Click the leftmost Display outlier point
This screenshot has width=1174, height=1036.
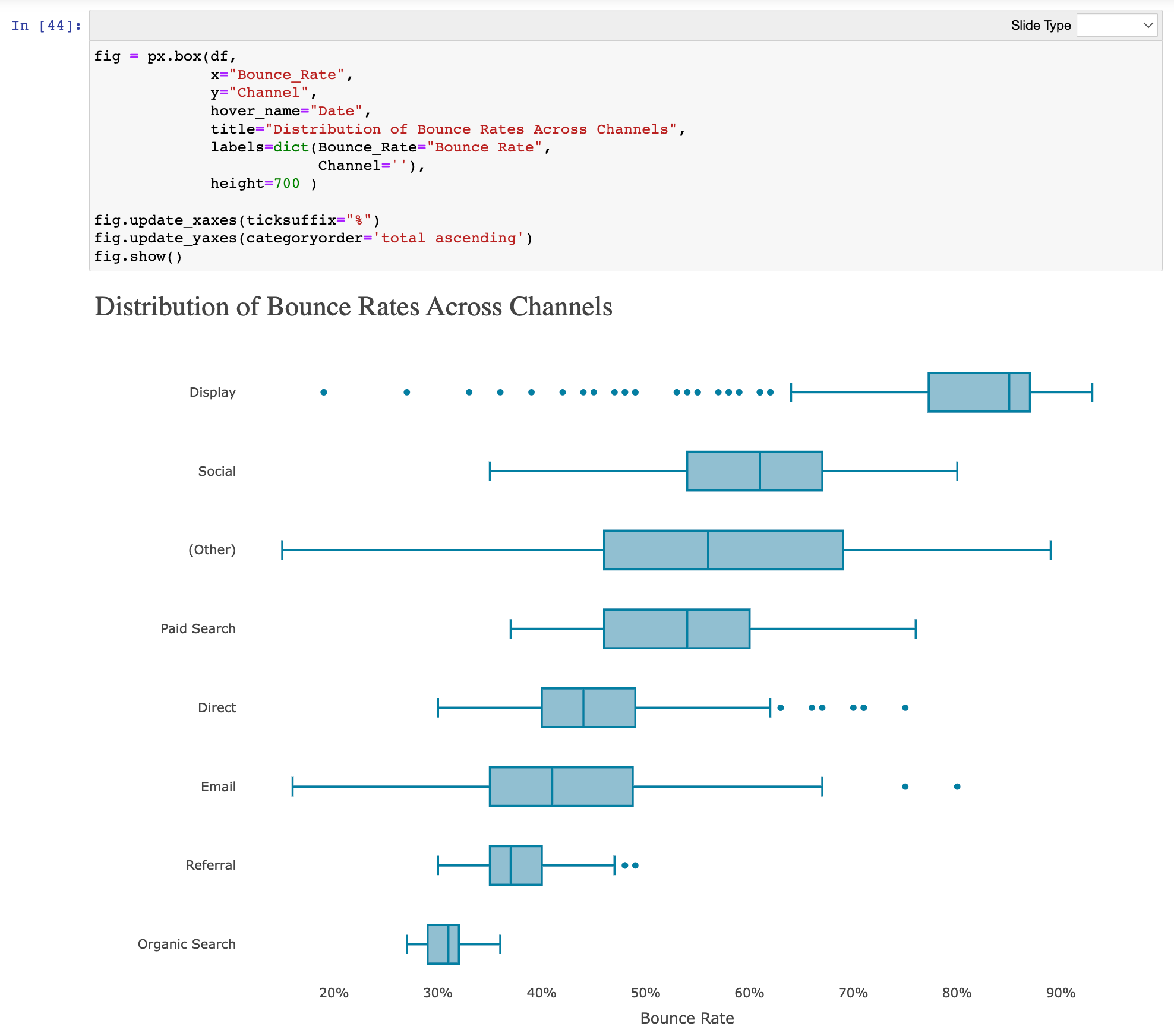(324, 392)
